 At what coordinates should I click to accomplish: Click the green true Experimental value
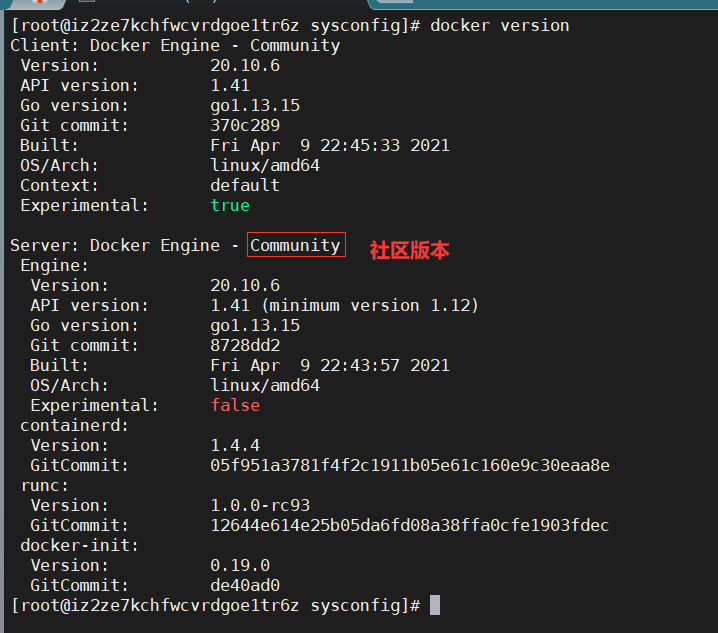pyautogui.click(x=230, y=205)
